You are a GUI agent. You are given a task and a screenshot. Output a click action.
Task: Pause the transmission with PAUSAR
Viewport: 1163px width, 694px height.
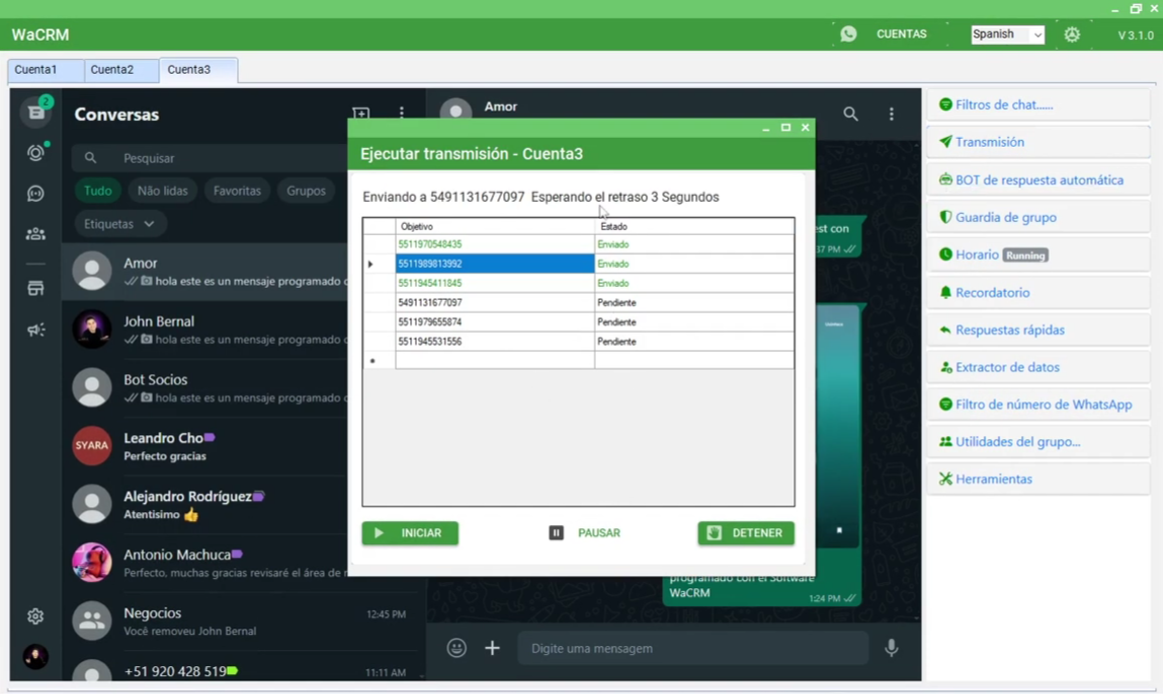click(x=586, y=533)
